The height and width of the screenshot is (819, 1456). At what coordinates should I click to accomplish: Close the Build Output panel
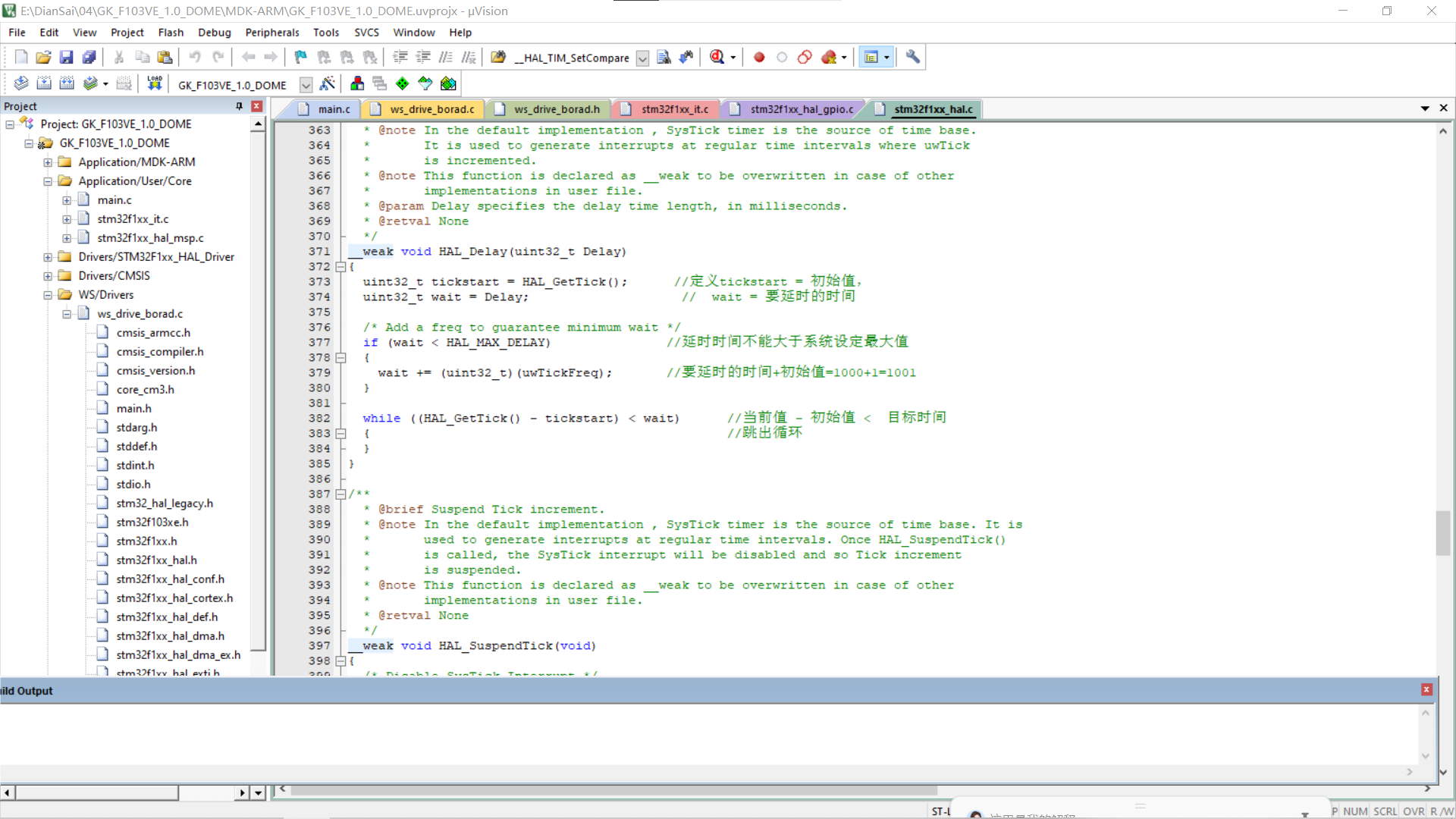[1426, 689]
